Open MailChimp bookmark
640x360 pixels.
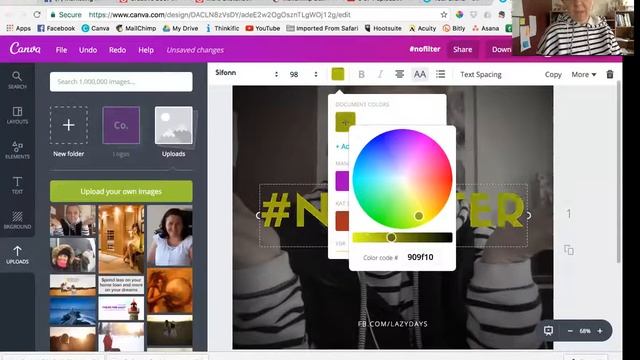pos(136,28)
